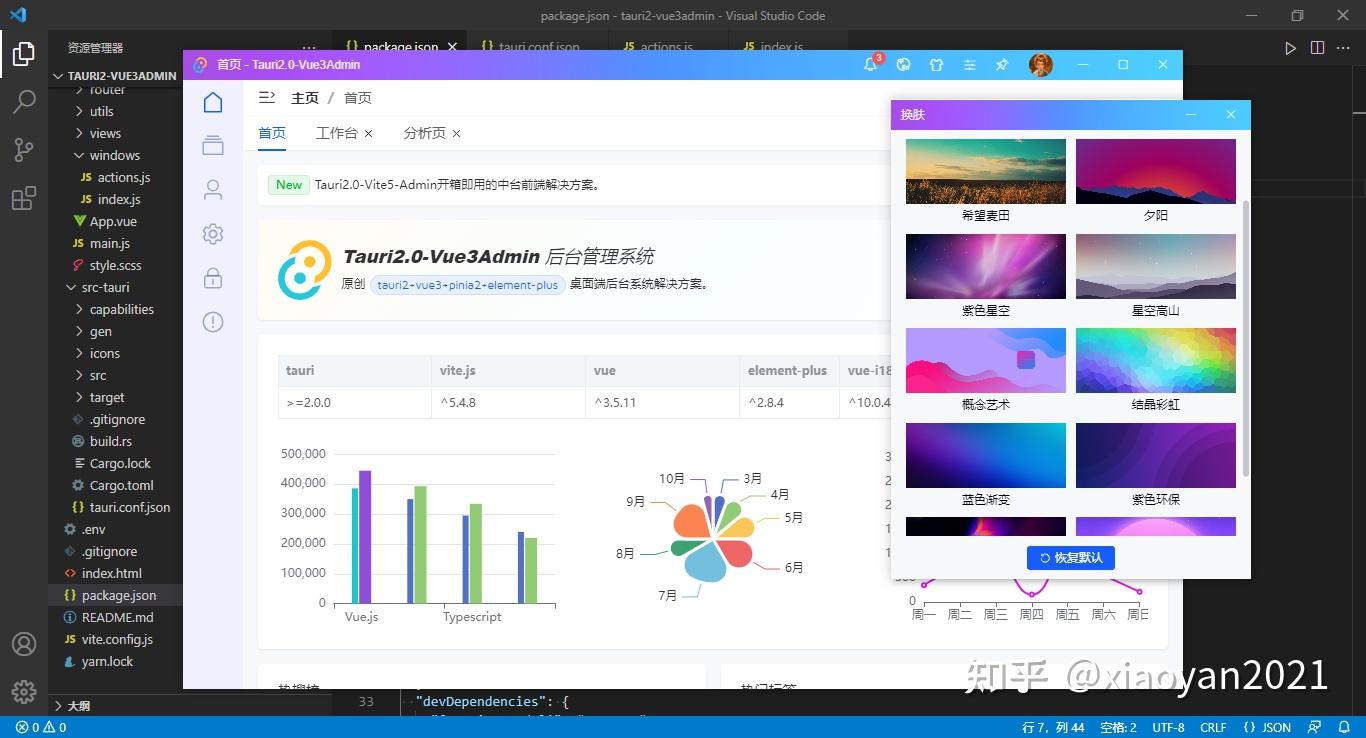
Task: Open Extensions in VS Code activity bar
Action: 24,198
